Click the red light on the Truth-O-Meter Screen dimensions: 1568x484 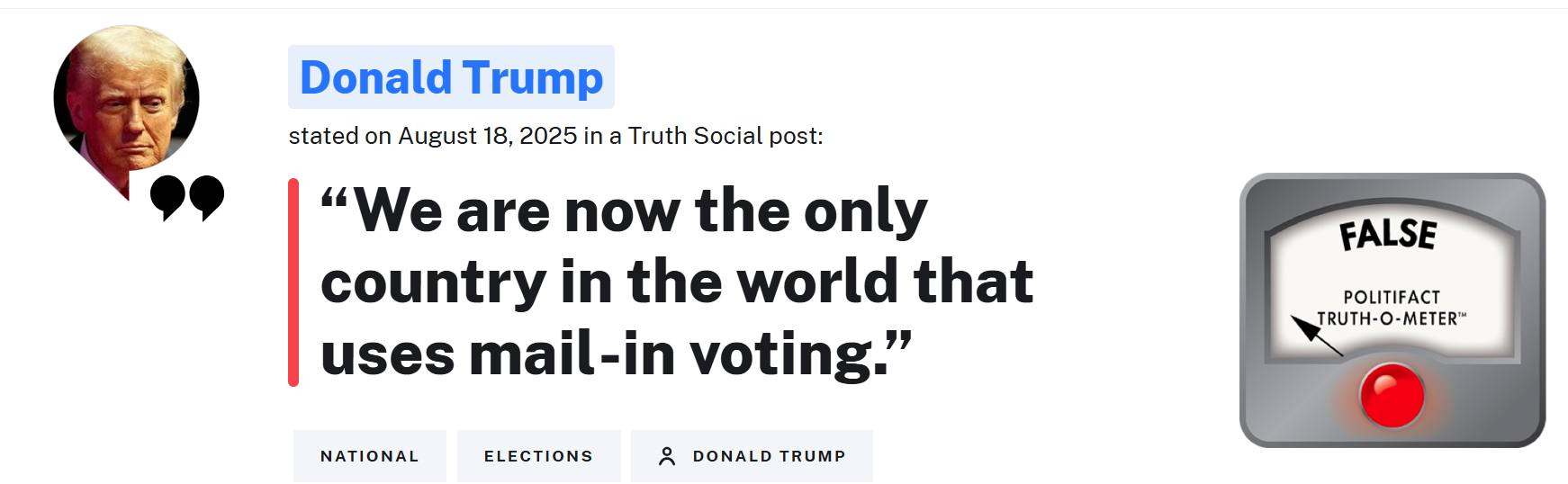point(1392,395)
